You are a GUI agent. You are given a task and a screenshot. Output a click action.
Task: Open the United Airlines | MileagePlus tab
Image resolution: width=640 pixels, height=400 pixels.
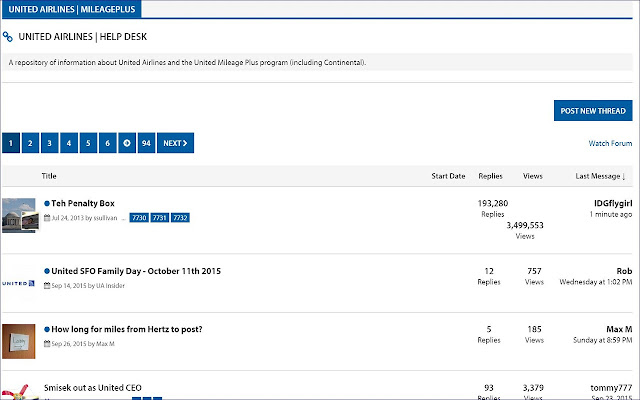pos(71,9)
